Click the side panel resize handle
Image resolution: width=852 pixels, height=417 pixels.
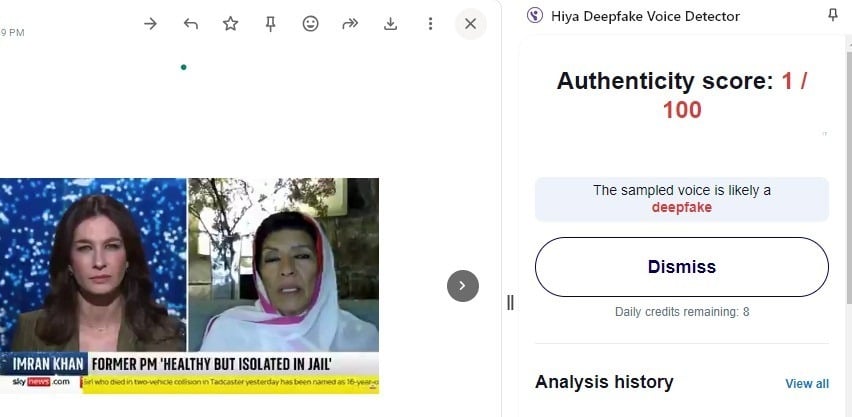coord(510,302)
